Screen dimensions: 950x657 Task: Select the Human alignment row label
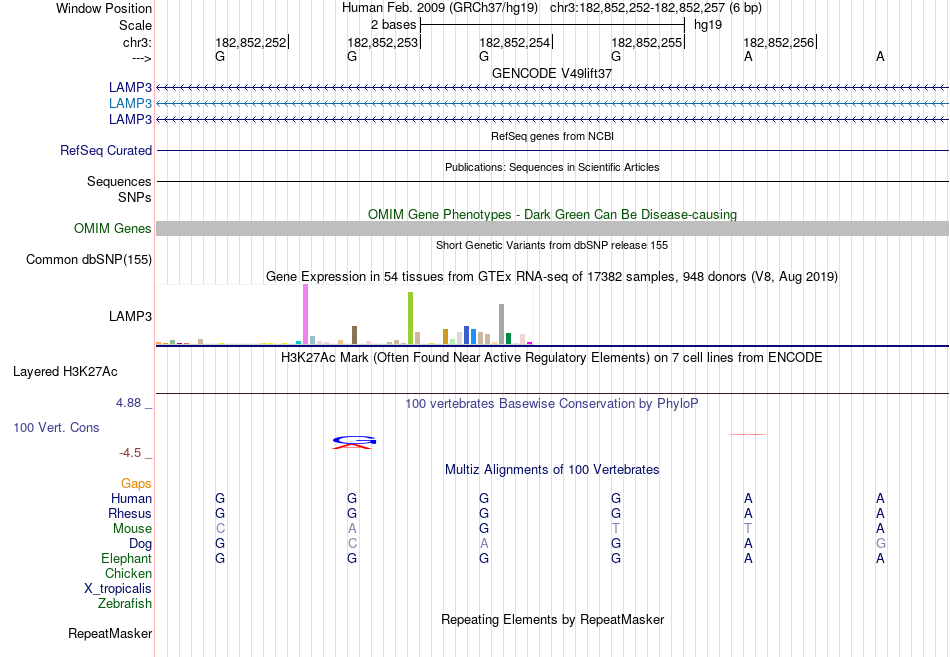131,499
